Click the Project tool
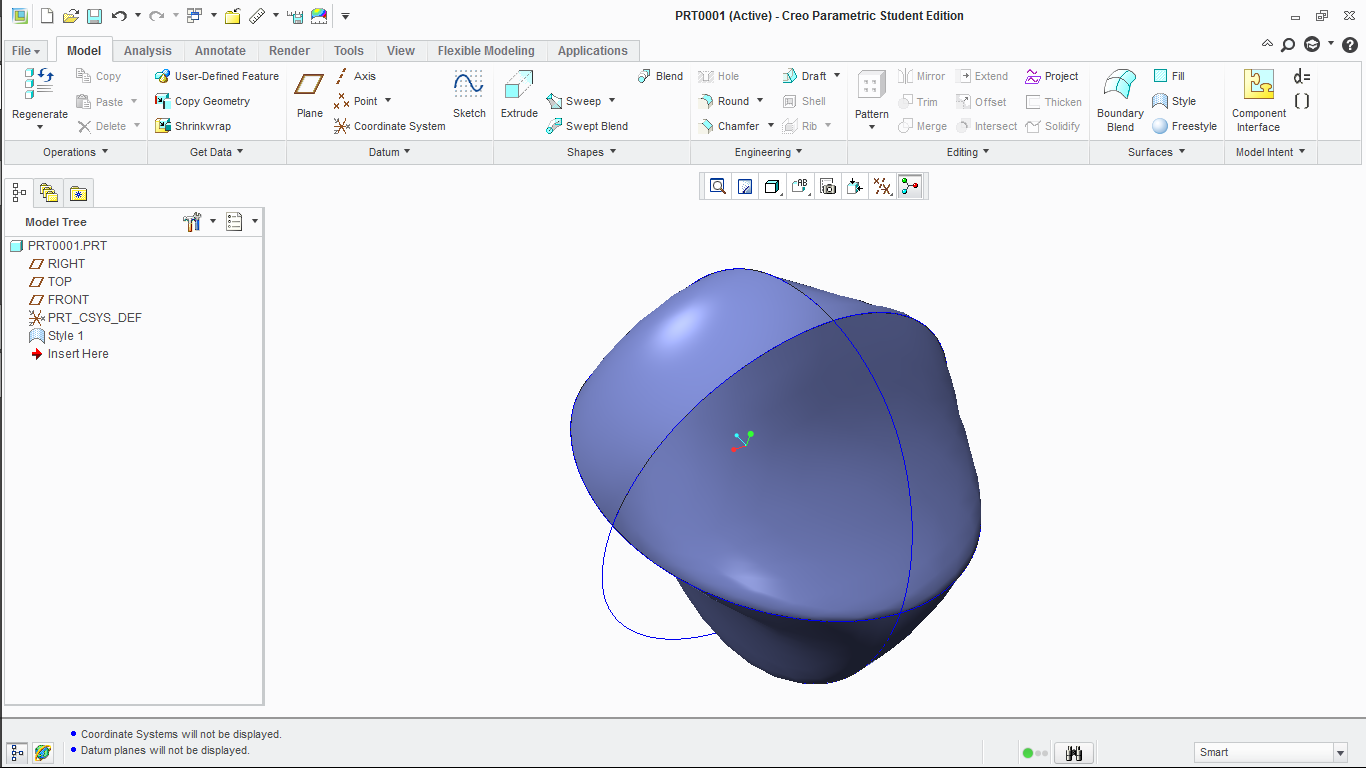Viewport: 1366px width, 768px height. 1052,76
